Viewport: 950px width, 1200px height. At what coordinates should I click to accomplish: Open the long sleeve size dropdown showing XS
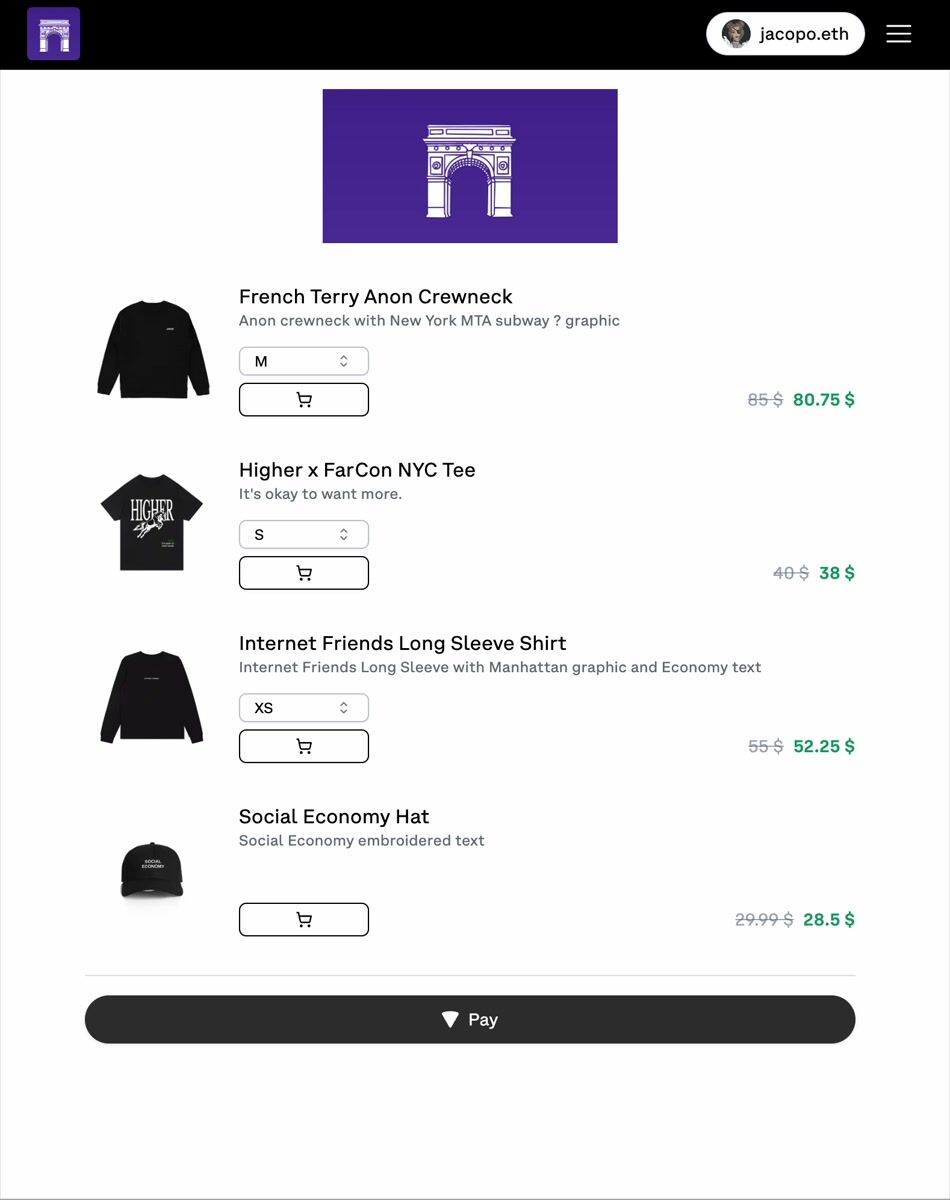coord(304,707)
